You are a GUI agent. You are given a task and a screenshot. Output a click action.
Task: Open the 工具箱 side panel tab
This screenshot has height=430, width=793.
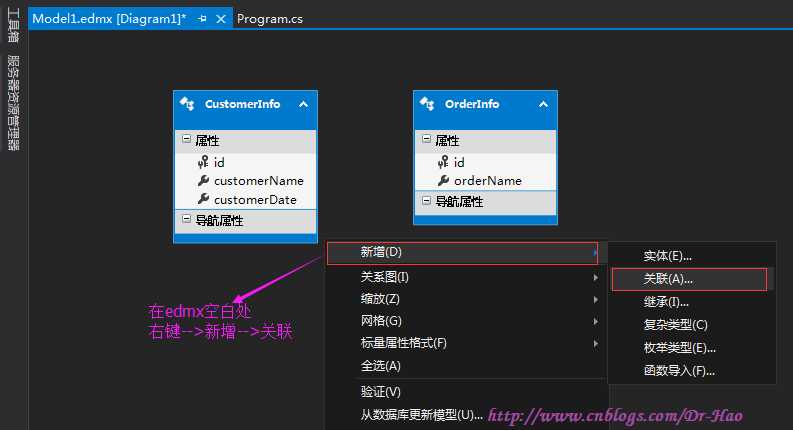(14, 26)
